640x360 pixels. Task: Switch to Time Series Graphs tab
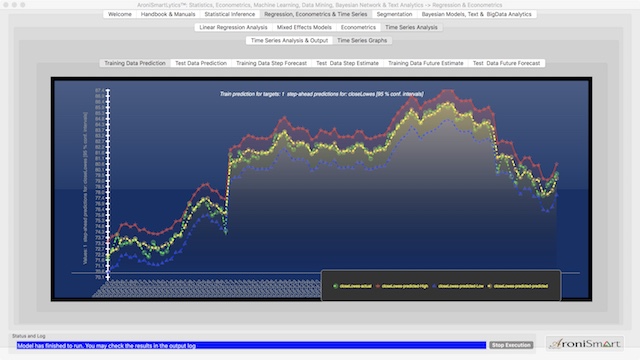point(362,40)
